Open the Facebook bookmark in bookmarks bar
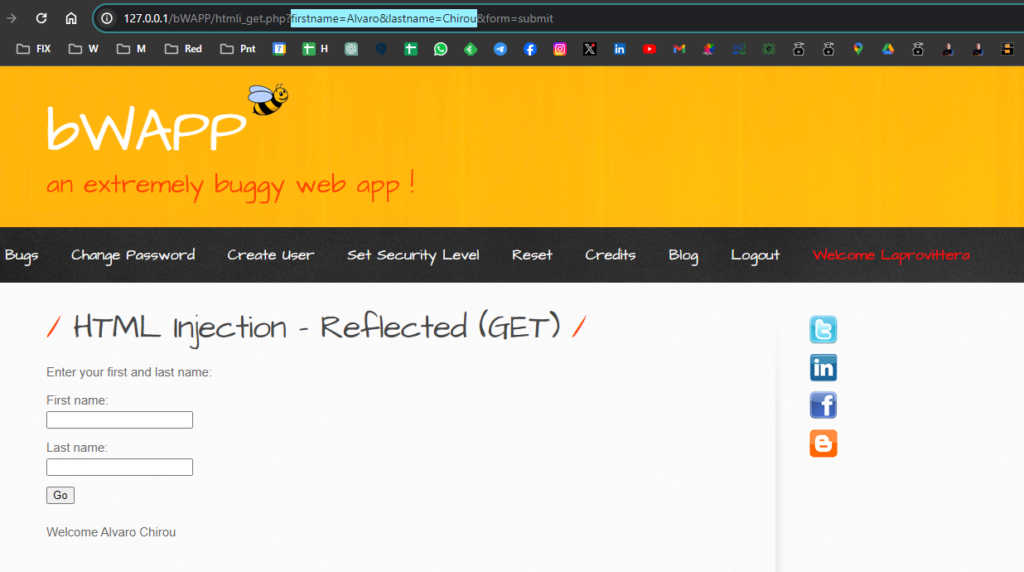This screenshot has width=1024, height=572. pyautogui.click(x=530, y=49)
